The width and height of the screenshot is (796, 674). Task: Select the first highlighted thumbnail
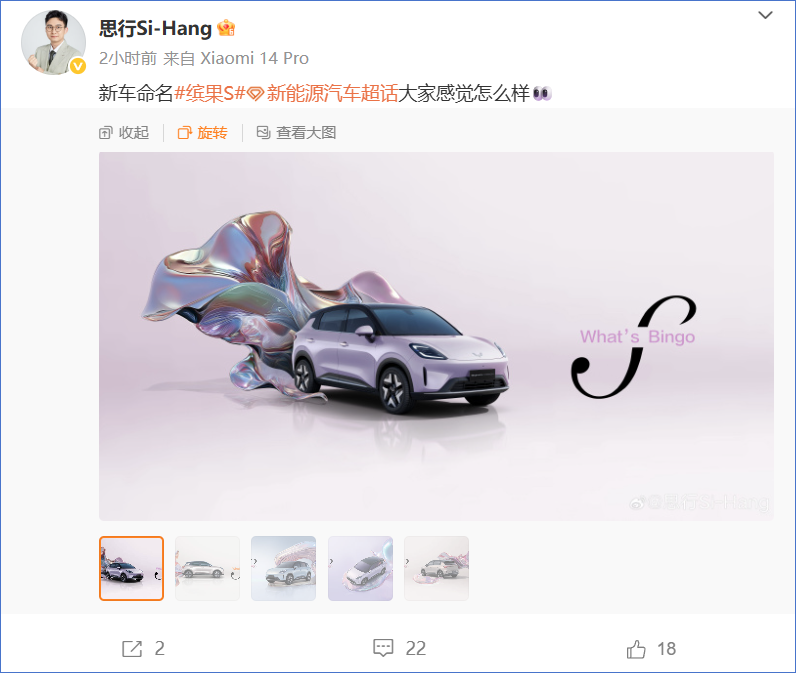(131, 568)
